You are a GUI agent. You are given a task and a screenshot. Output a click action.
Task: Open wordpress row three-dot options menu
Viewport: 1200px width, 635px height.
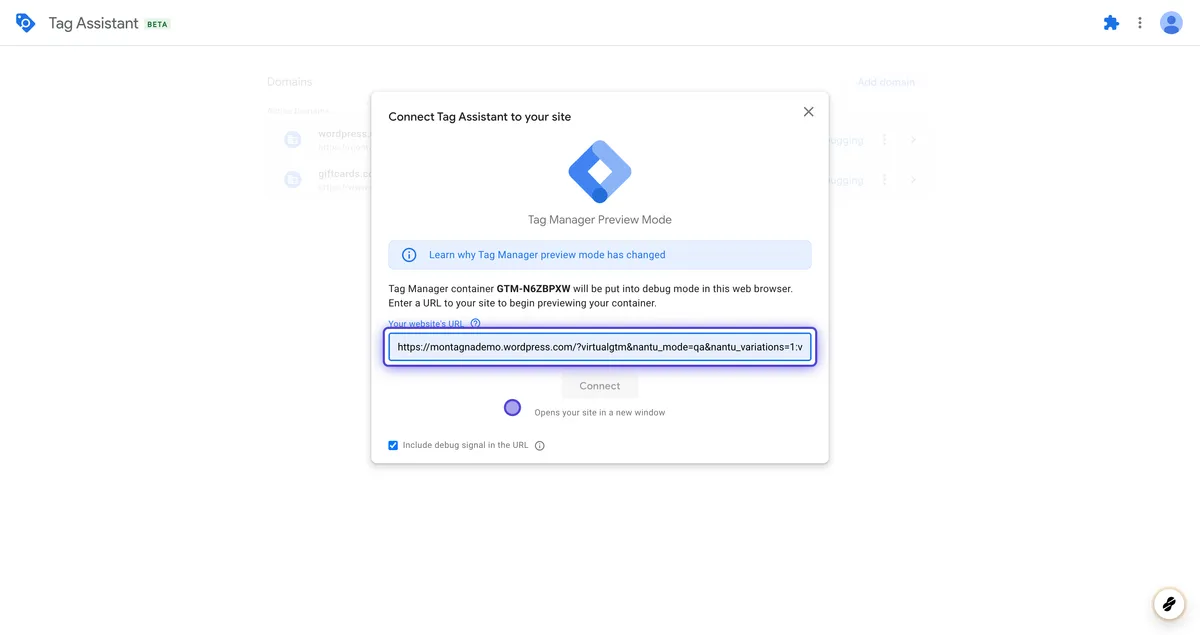tap(884, 140)
